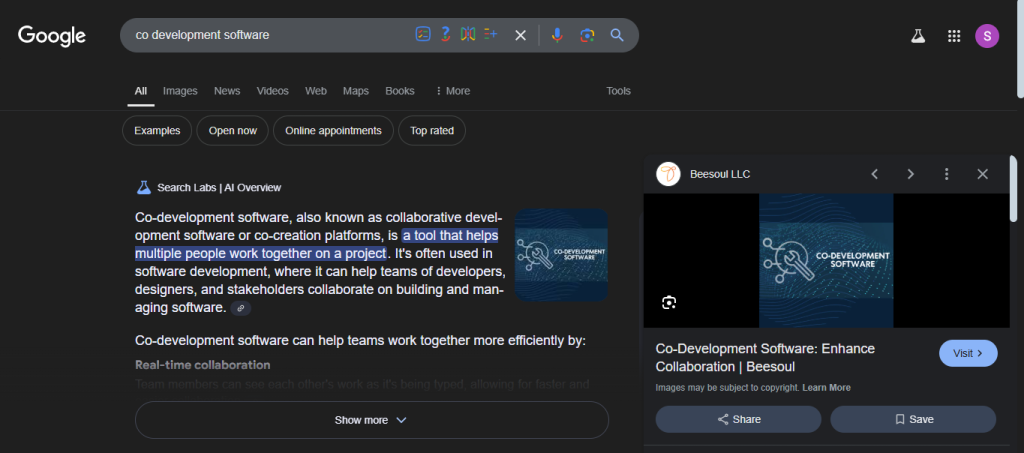
Task: Click the list-plus icon in search bar
Action: [x=490, y=34]
